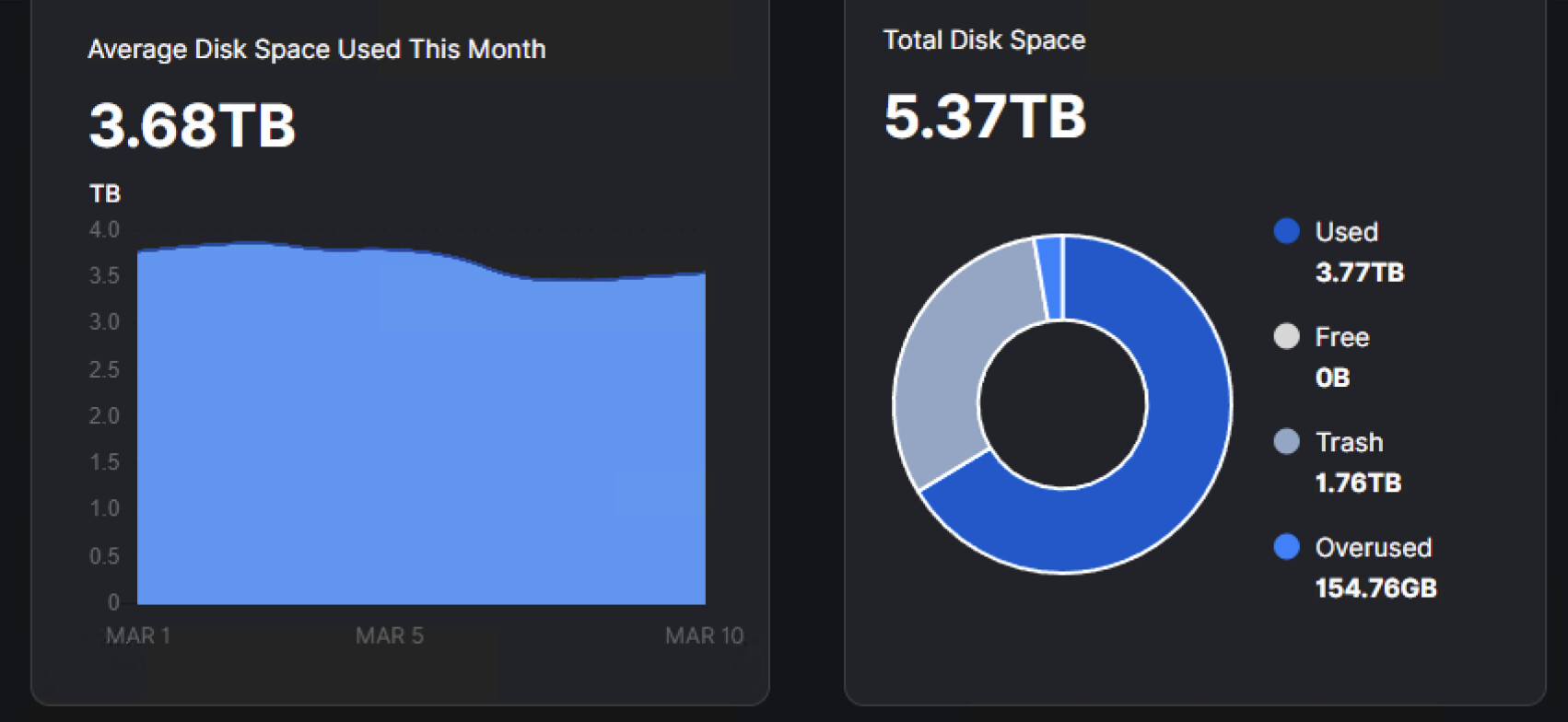Image resolution: width=1568 pixels, height=722 pixels.
Task: Click the white Free legend dot
Action: 1286,336
